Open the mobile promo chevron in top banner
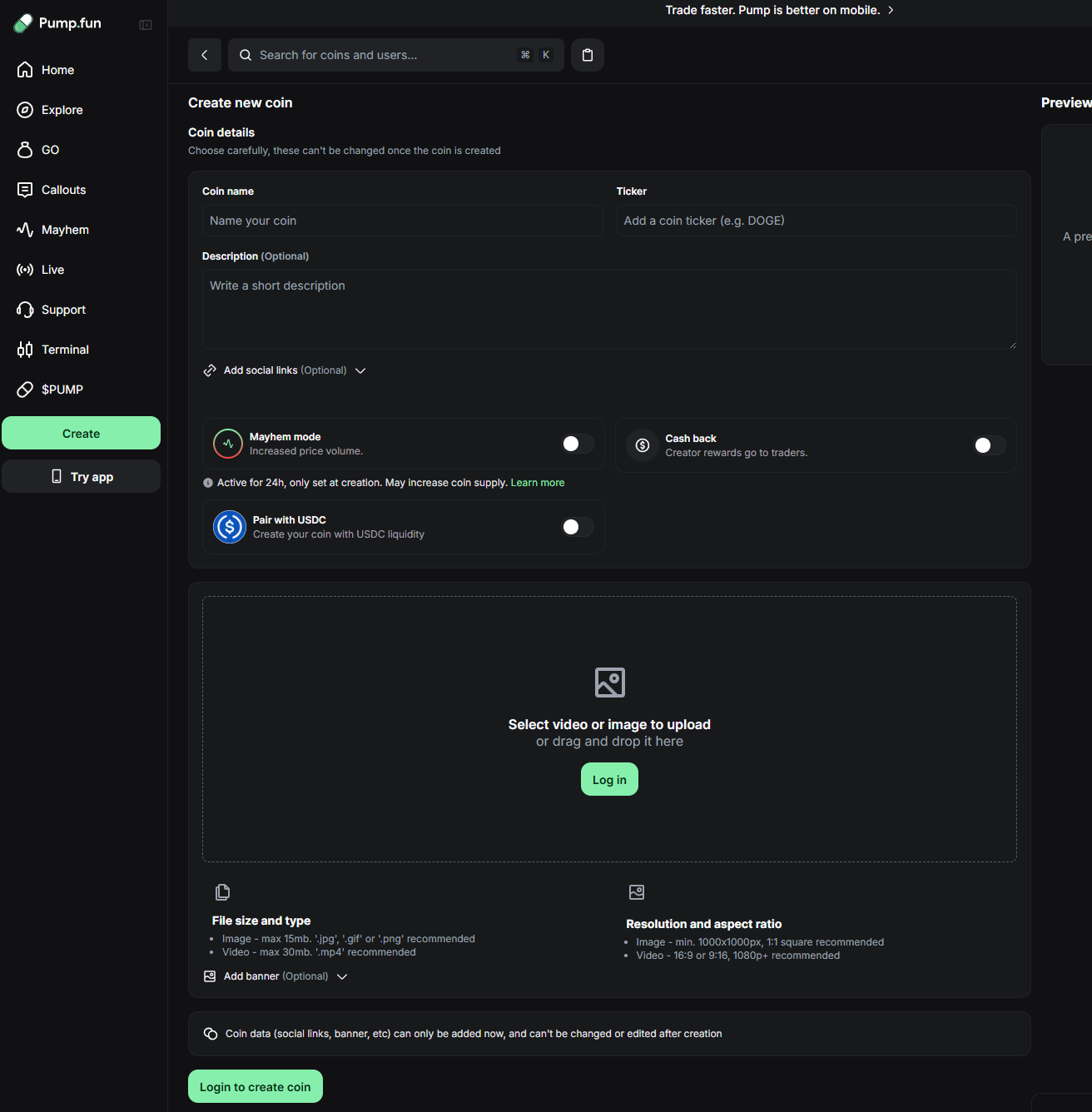This screenshot has height=1112, width=1092. [x=891, y=10]
